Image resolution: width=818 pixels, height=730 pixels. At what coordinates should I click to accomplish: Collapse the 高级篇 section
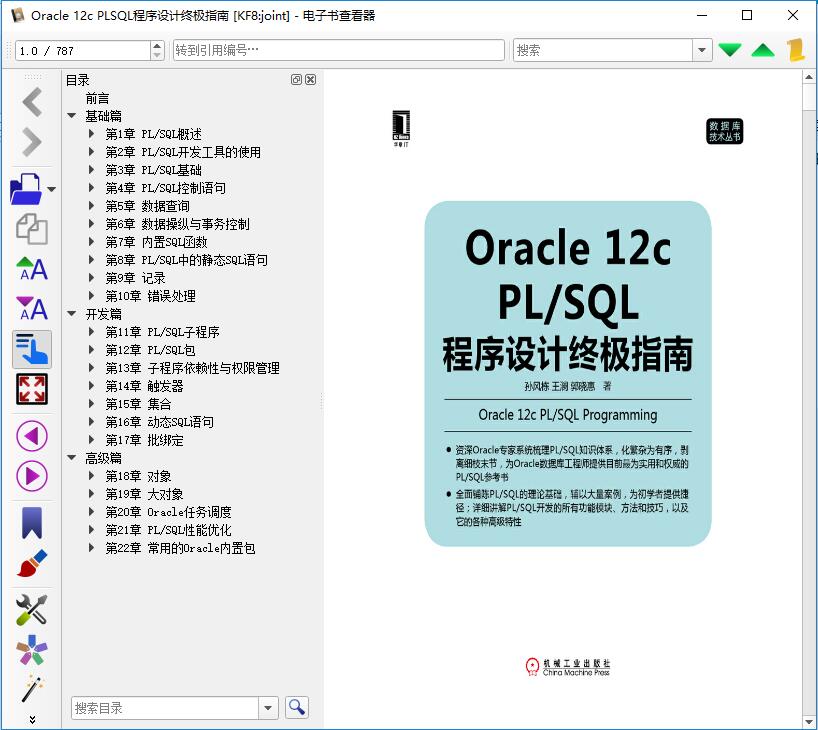(71, 458)
